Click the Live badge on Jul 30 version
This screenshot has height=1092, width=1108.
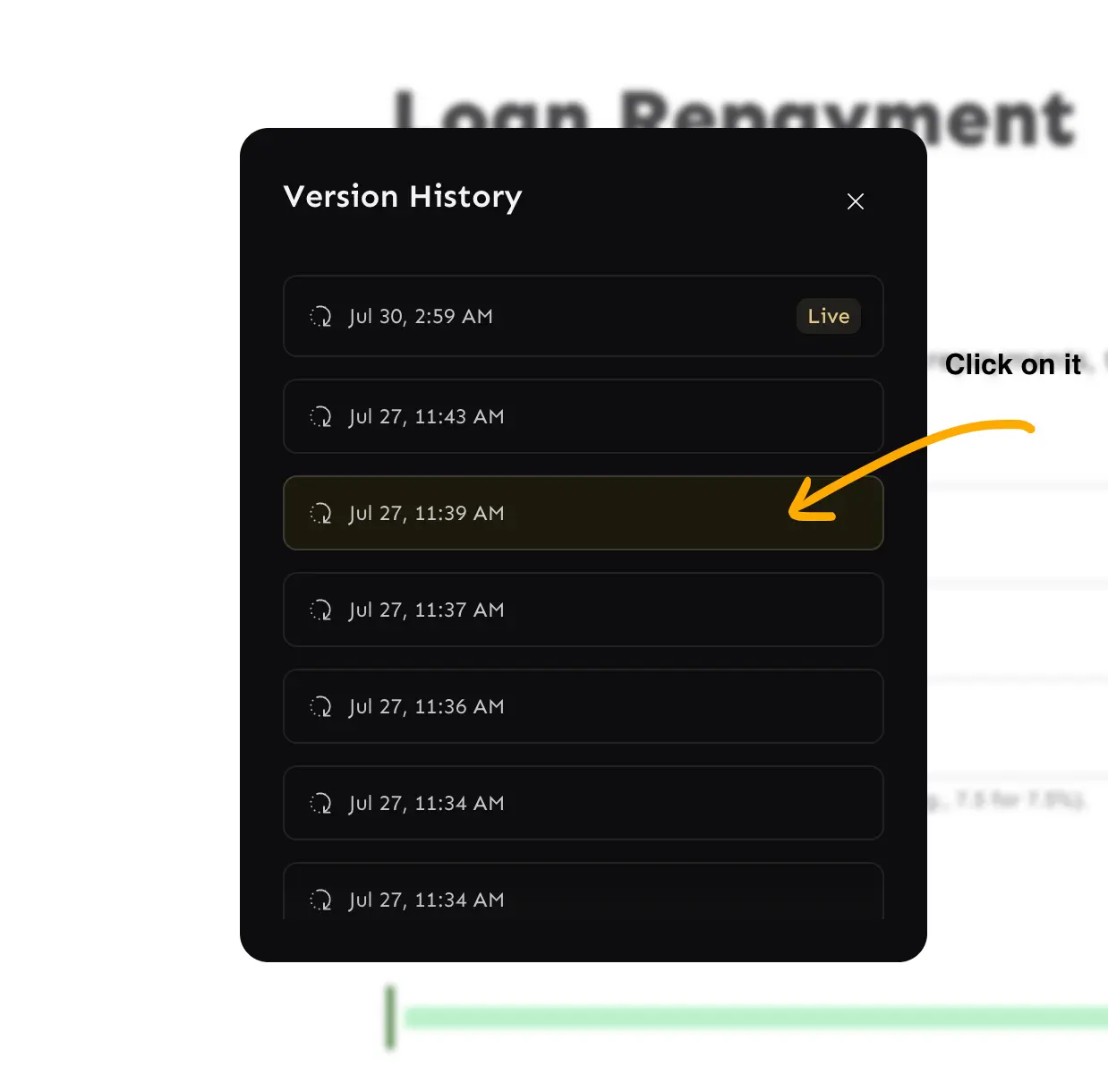(x=829, y=316)
